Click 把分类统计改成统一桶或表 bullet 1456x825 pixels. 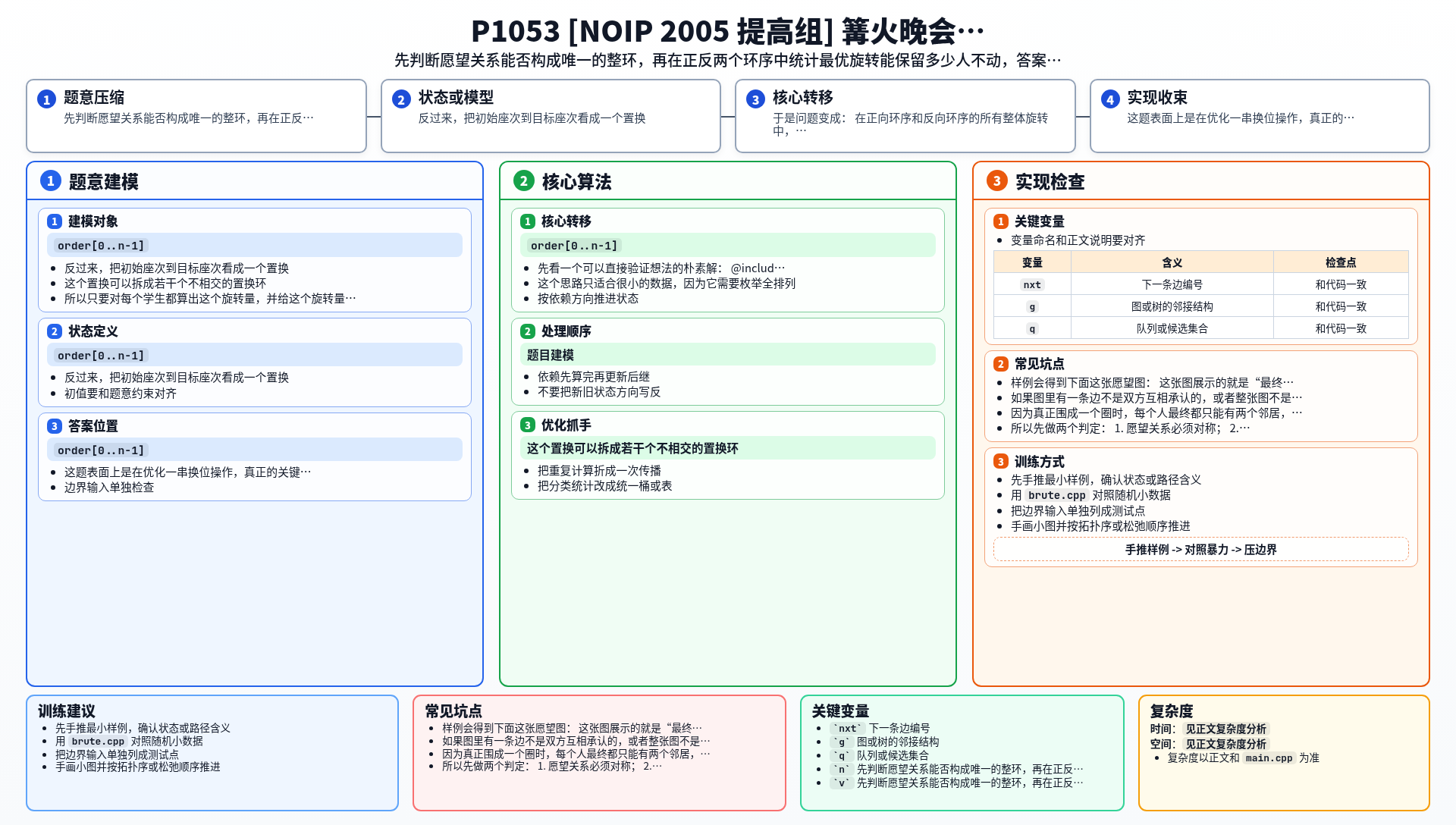(604, 486)
